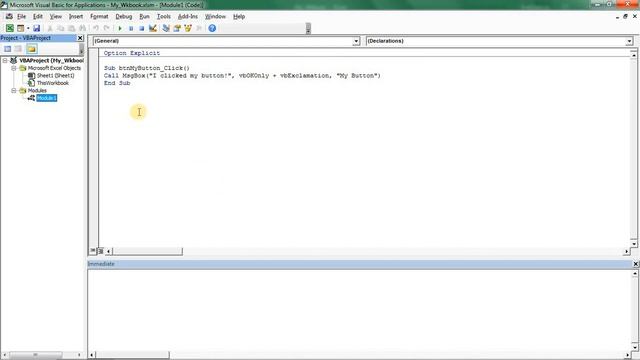
Task: Run the macro with the green play icon
Action: pyautogui.click(x=120, y=28)
